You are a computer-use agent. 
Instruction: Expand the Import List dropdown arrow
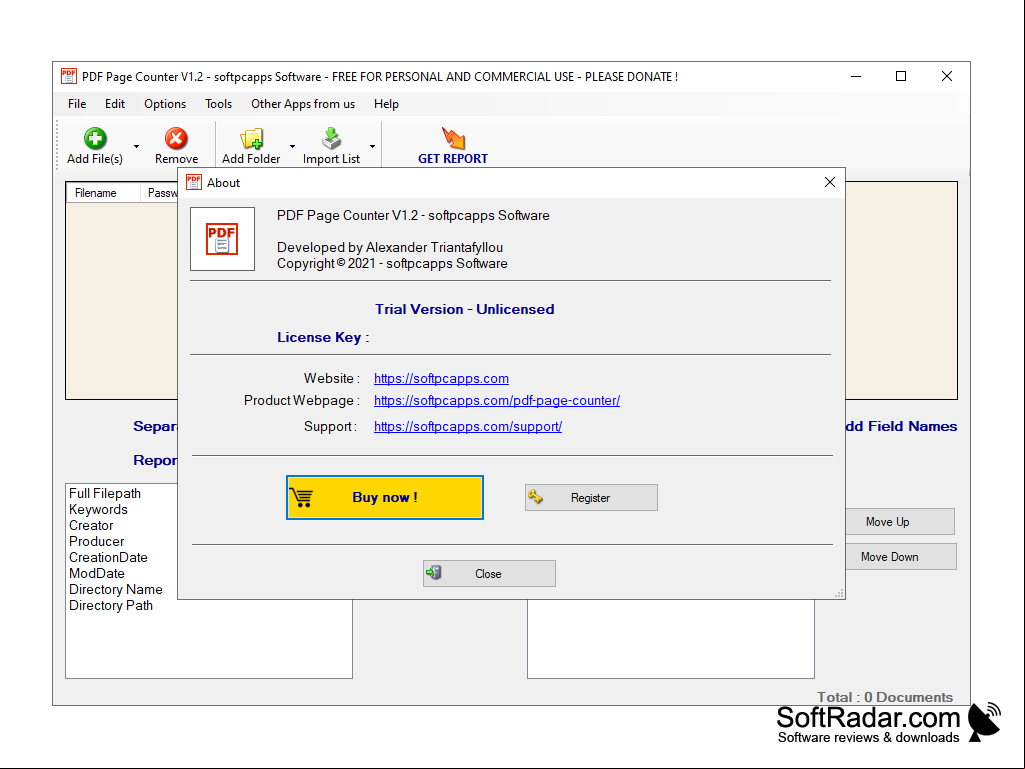coord(372,146)
